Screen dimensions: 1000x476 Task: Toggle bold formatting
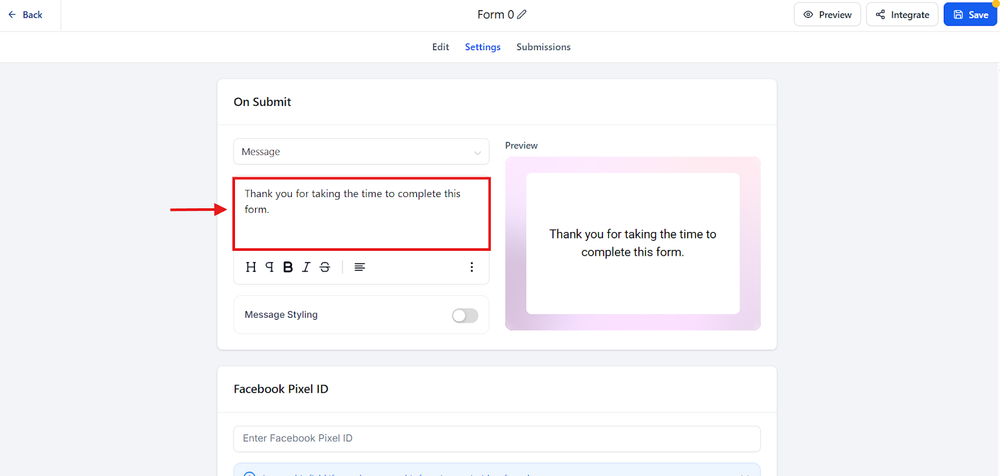click(x=288, y=267)
